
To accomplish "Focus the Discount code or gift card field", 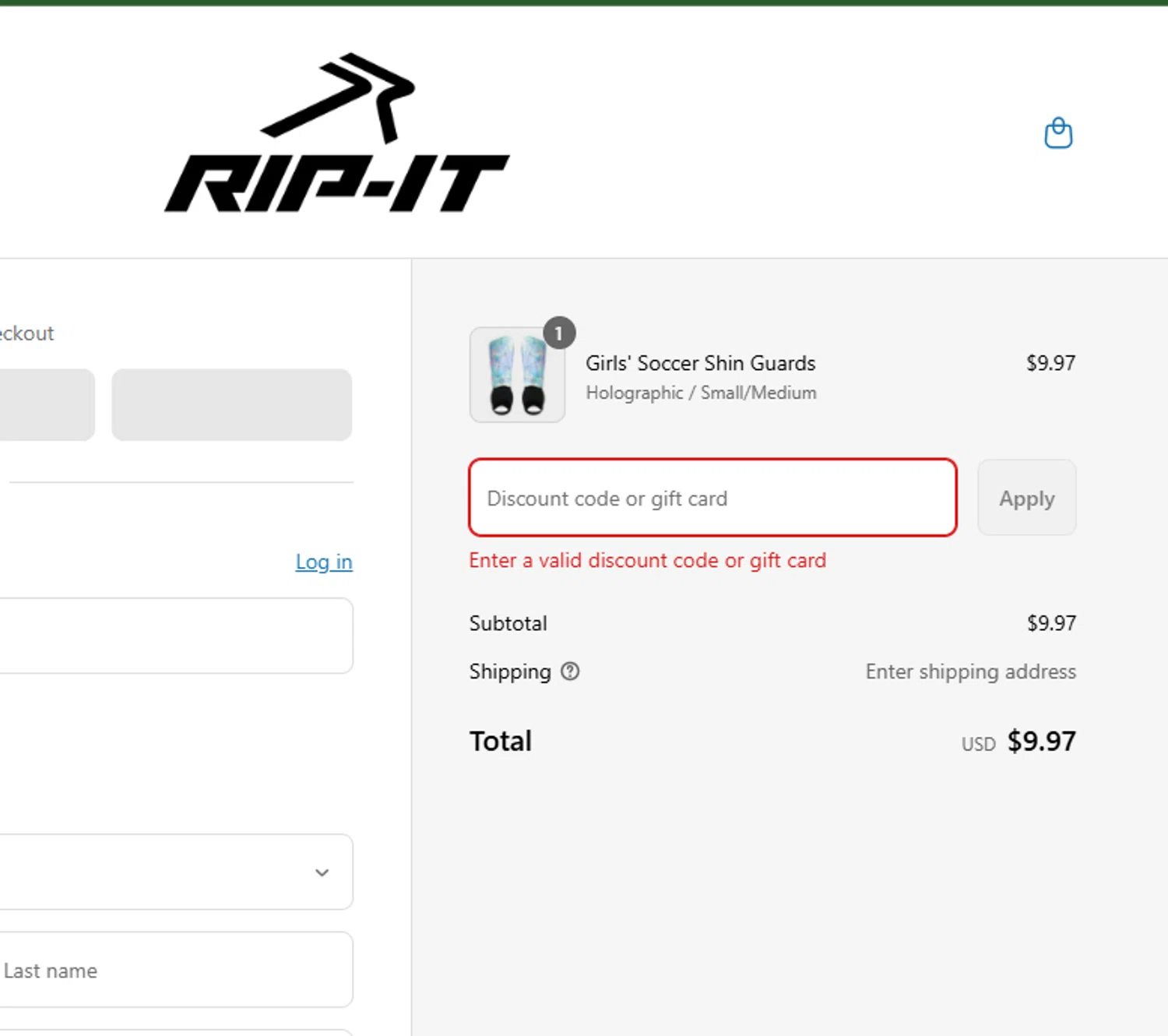I will [712, 498].
